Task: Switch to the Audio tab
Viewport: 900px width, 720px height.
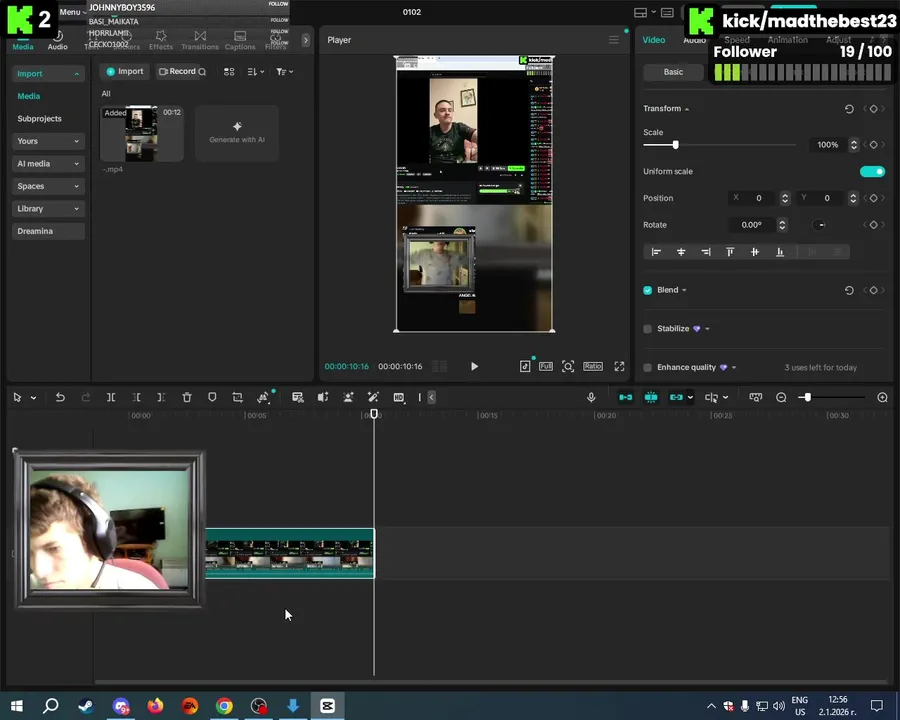Action: (57, 41)
